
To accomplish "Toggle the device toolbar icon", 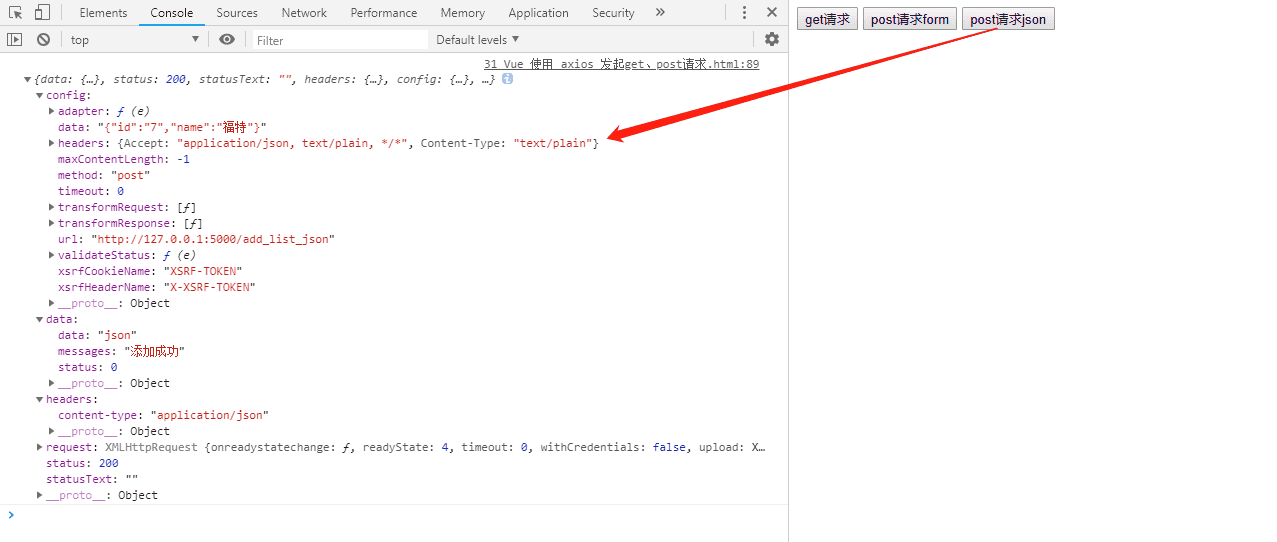I will [x=42, y=13].
